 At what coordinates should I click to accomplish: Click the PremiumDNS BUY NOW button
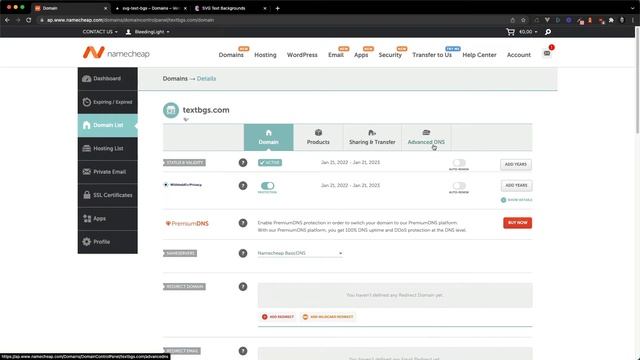tap(517, 223)
